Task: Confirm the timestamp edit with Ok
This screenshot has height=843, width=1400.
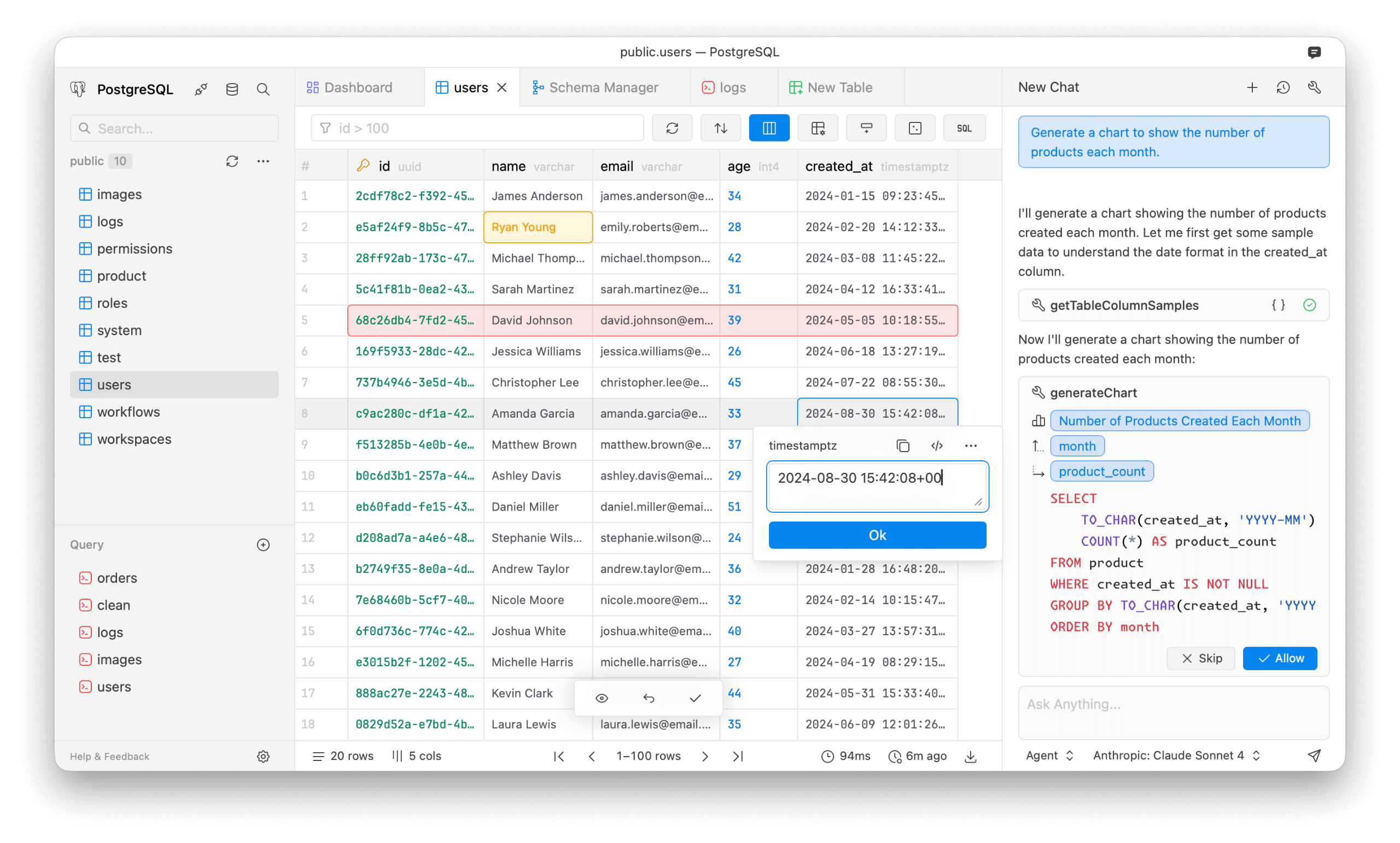Action: (877, 535)
